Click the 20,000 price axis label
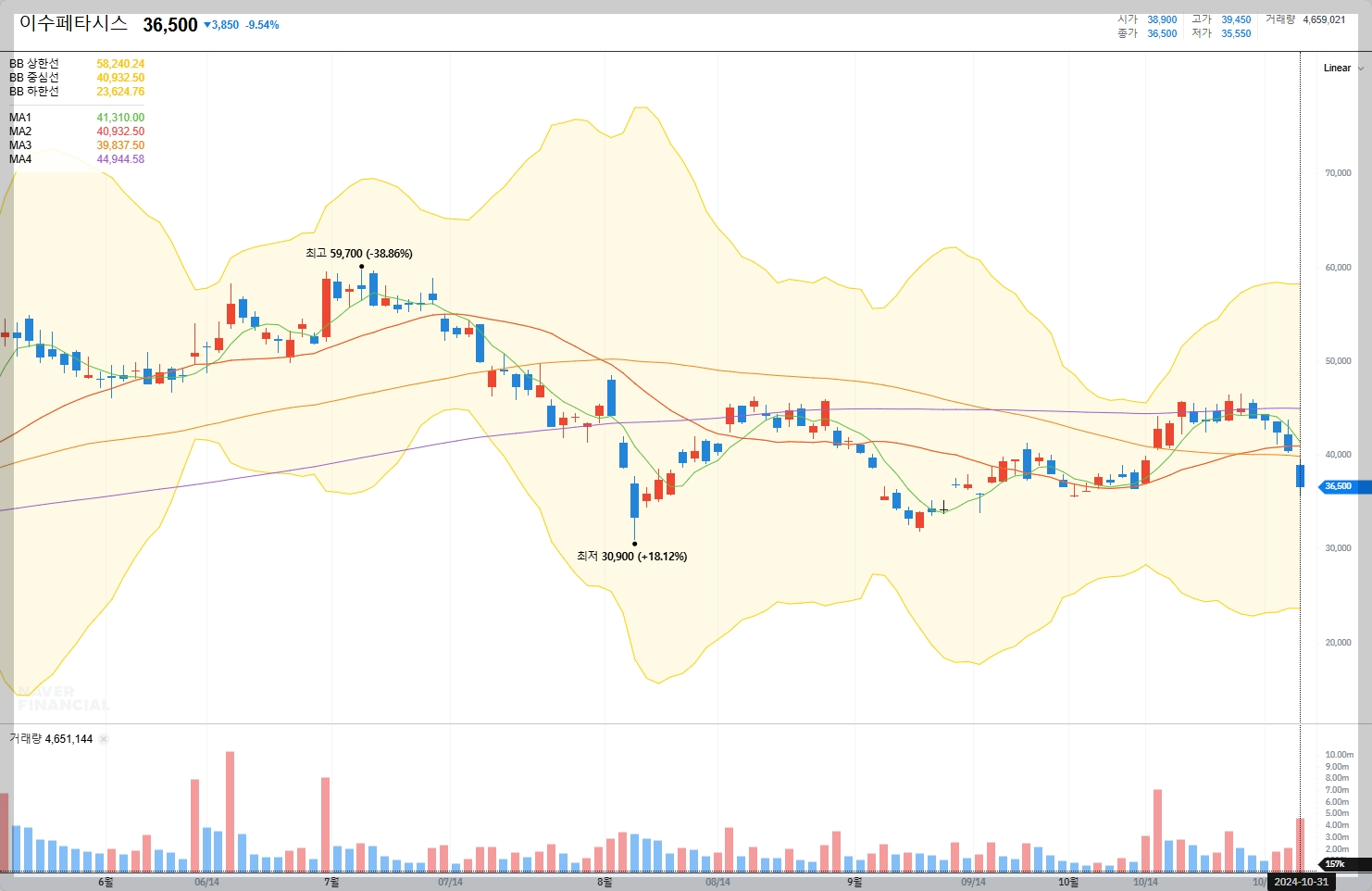 (x=1338, y=643)
